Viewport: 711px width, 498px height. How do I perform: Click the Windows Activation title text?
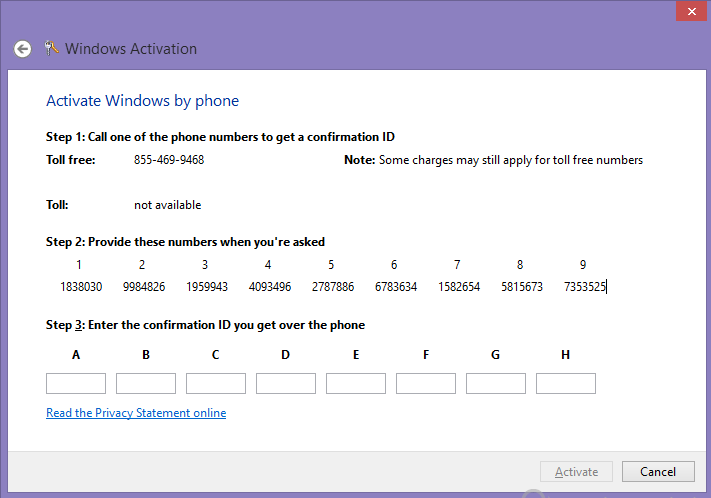(x=131, y=49)
